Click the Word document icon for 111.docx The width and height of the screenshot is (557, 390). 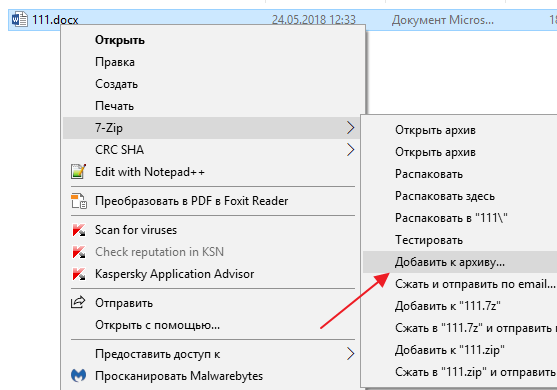tap(20, 19)
